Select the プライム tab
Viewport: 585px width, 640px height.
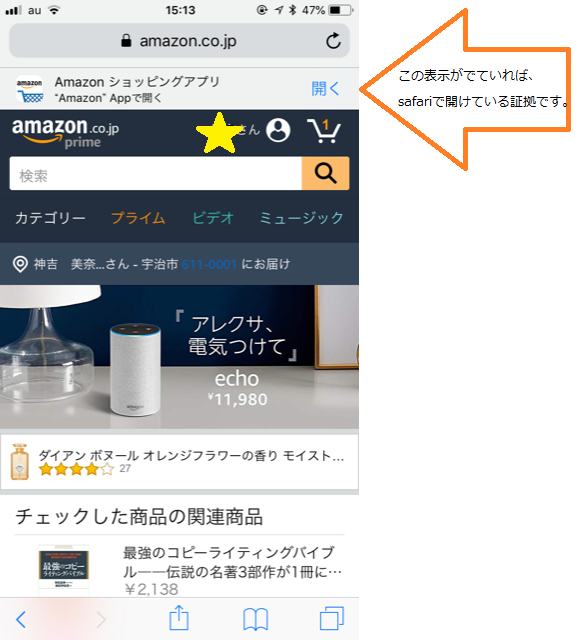[x=138, y=218]
